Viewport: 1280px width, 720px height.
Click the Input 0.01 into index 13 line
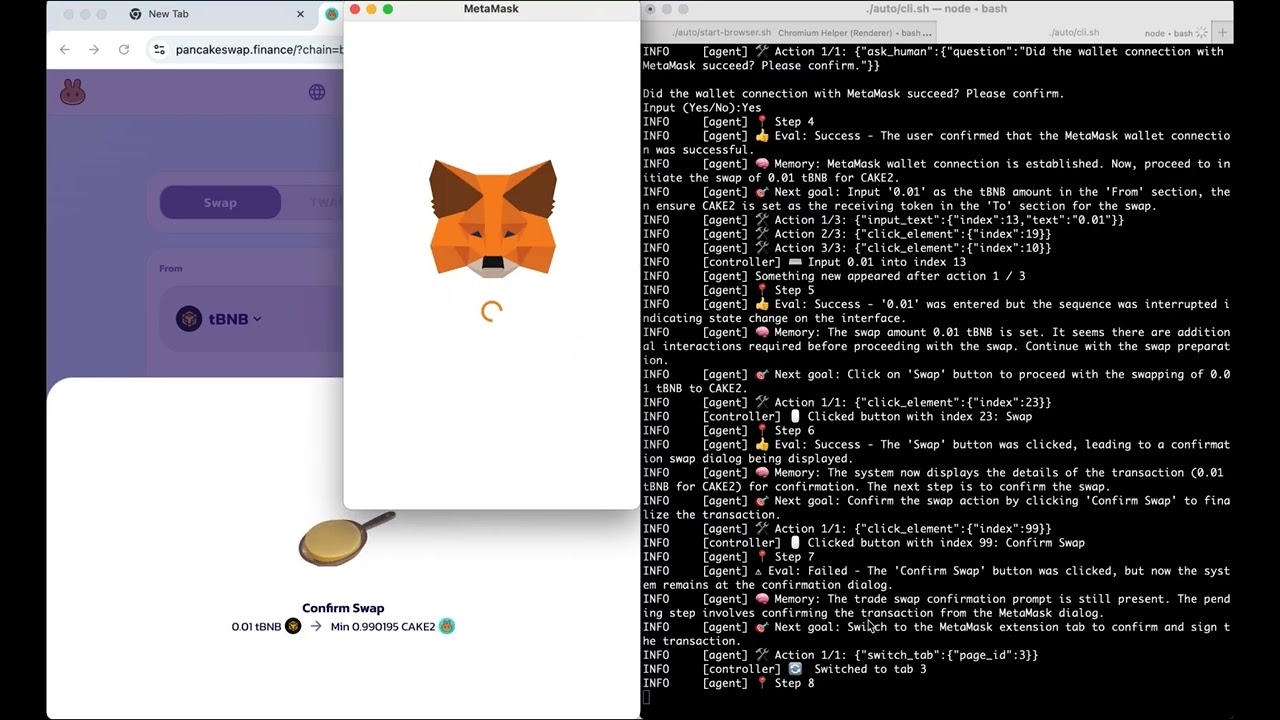click(805, 262)
